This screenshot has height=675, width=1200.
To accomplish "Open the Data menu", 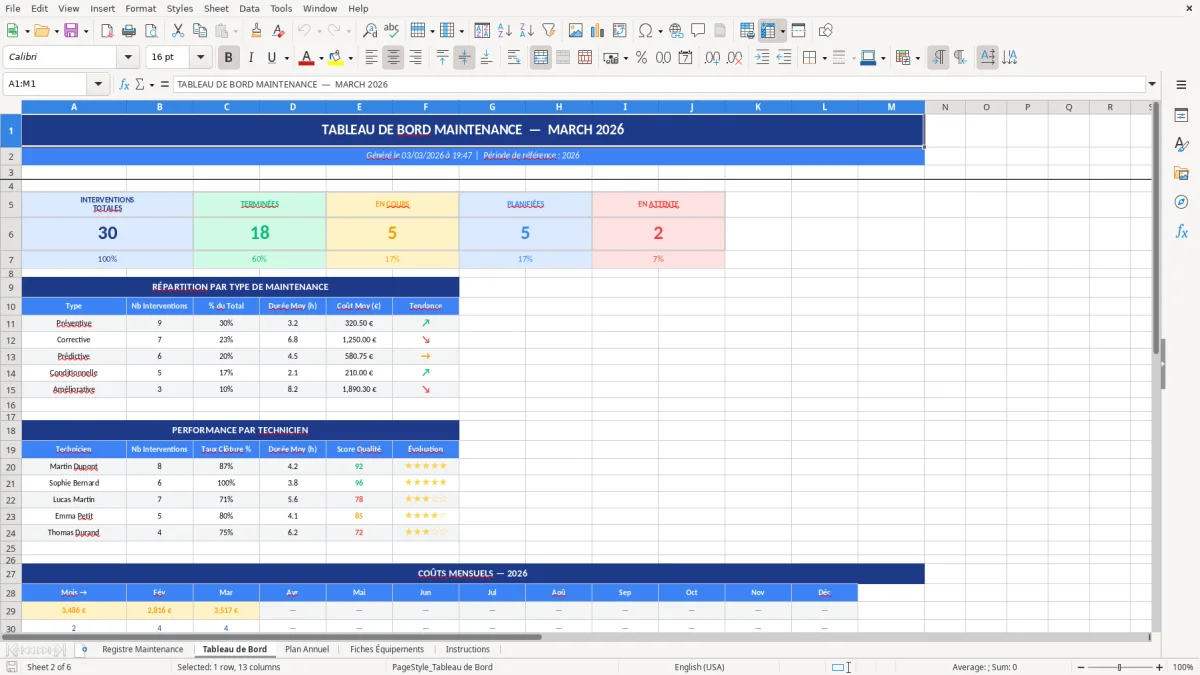I will pos(248,8).
